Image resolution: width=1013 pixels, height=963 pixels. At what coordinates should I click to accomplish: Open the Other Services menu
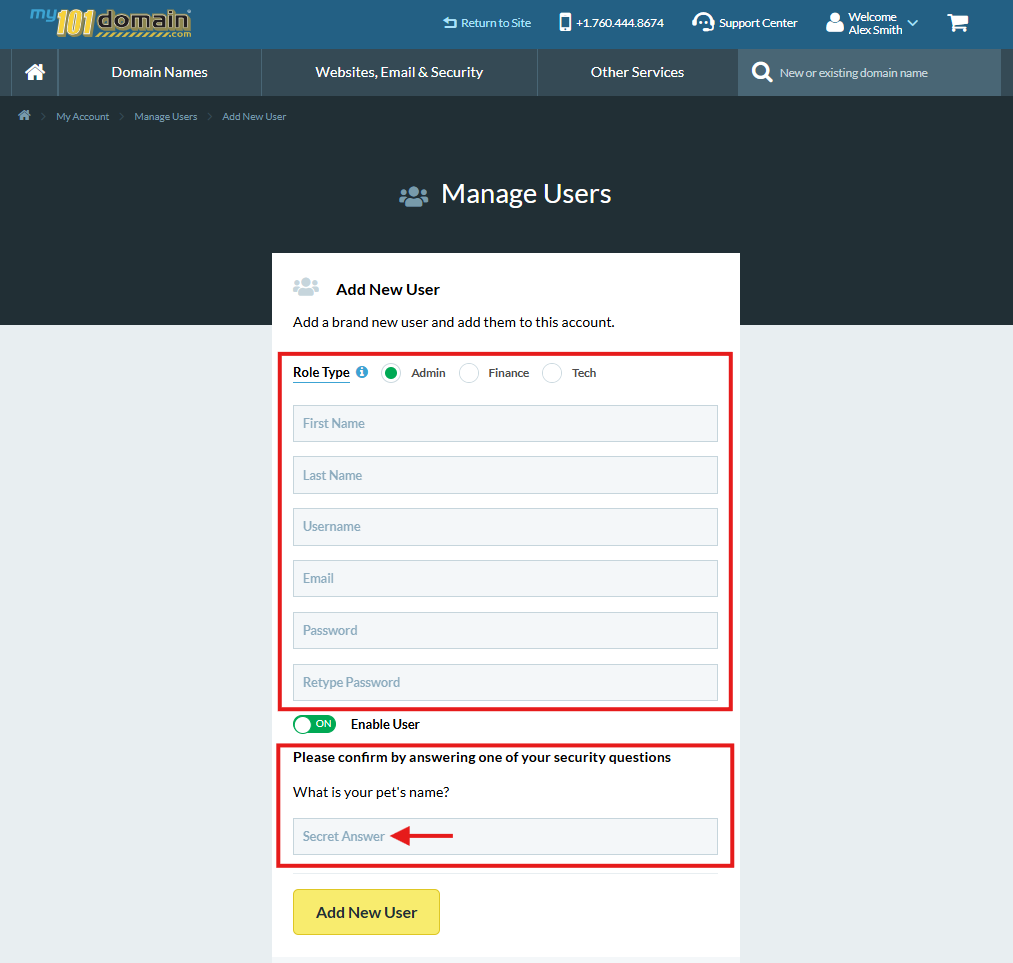637,72
